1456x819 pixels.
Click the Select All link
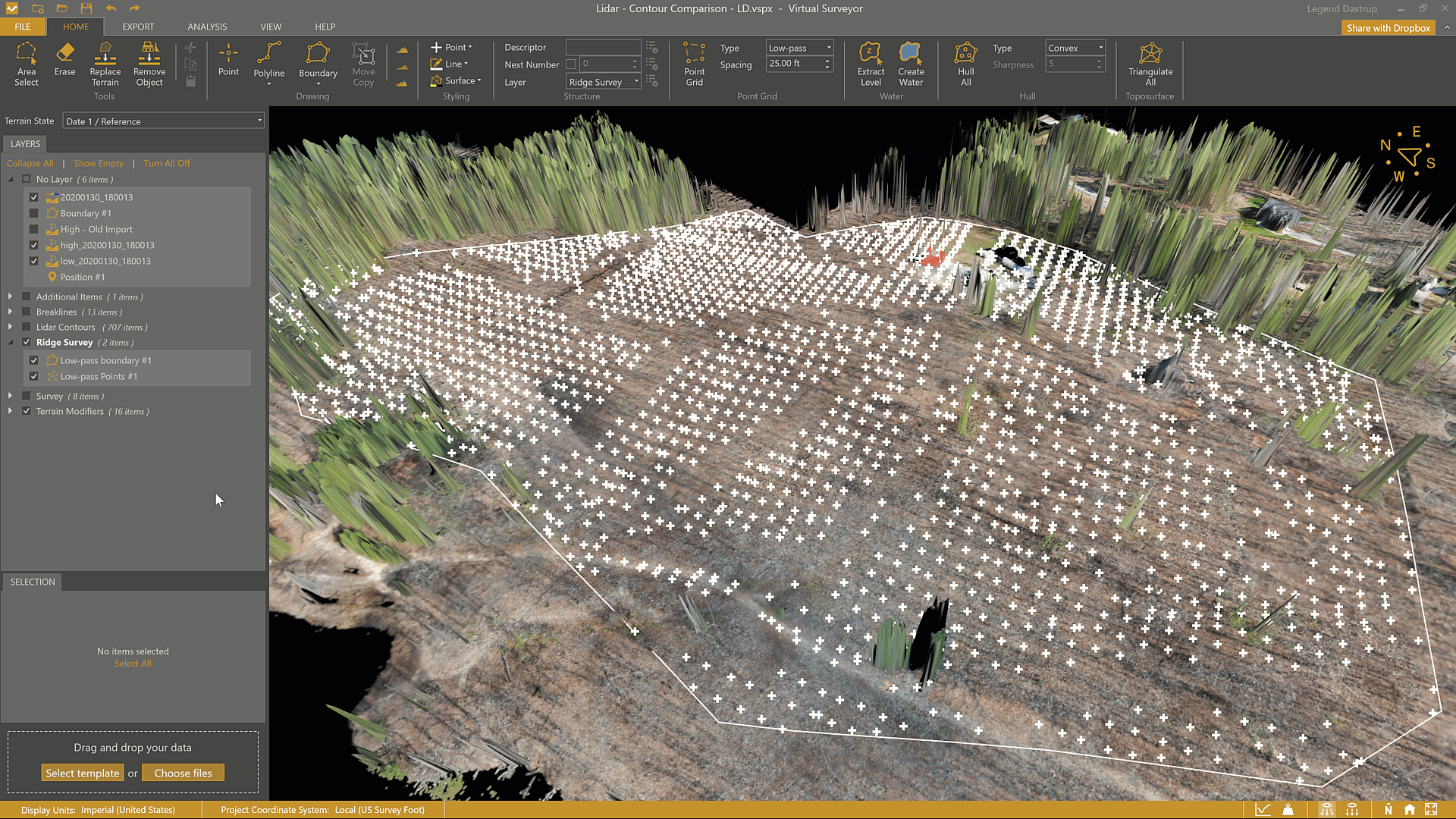(x=133, y=664)
